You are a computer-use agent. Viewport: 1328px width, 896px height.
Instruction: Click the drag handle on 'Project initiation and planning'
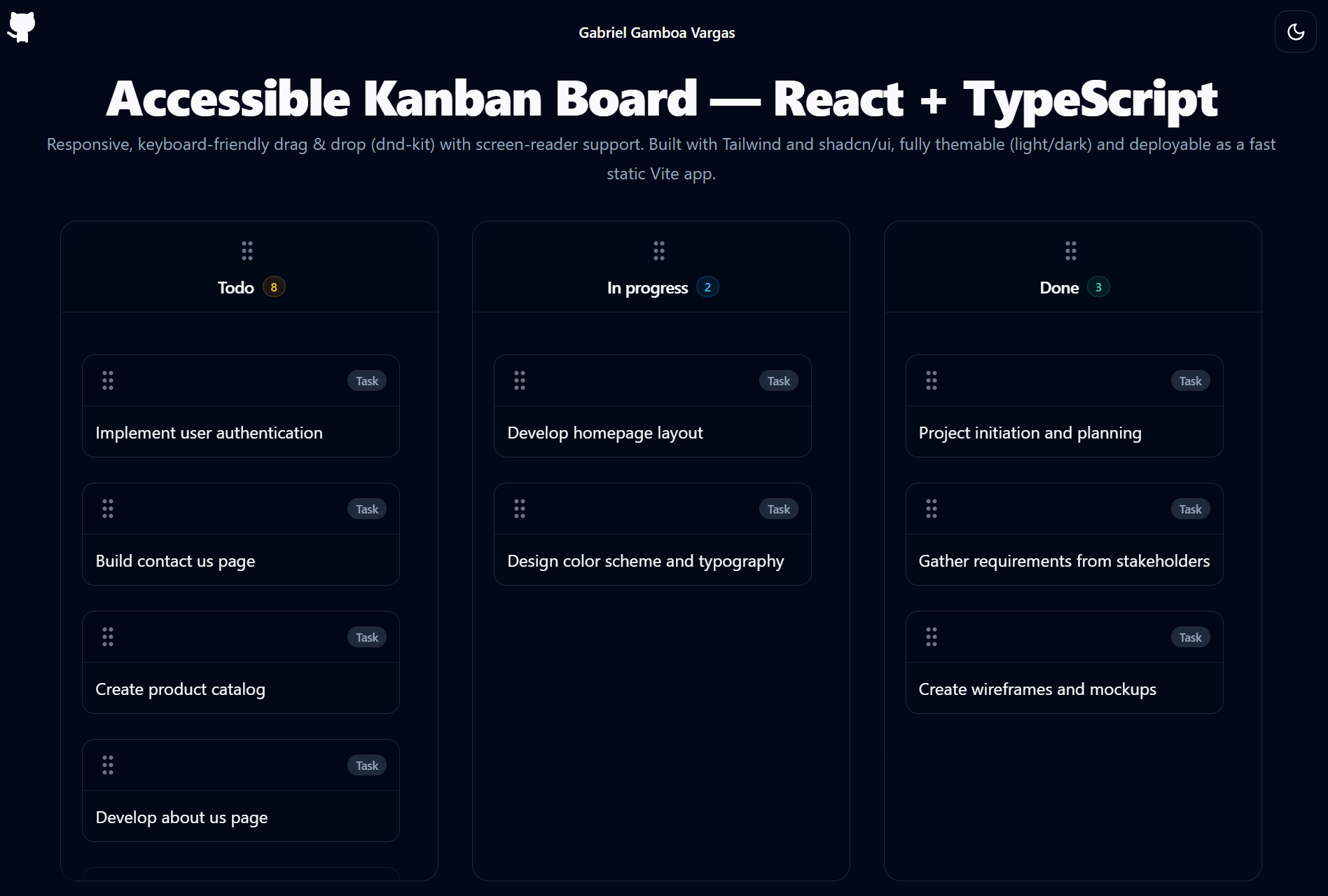tap(931, 380)
